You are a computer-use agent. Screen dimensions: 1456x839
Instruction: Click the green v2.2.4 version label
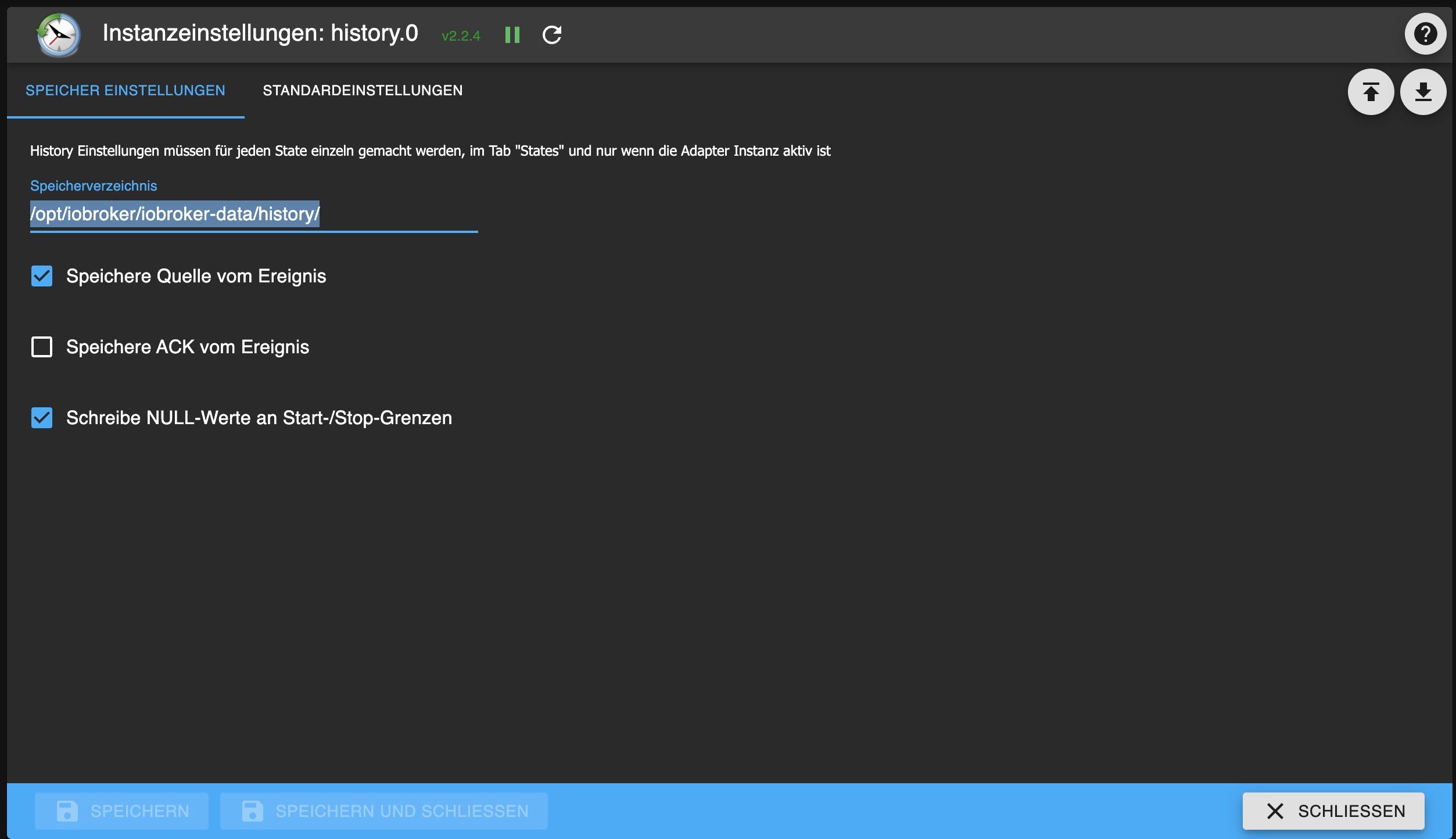click(x=461, y=36)
